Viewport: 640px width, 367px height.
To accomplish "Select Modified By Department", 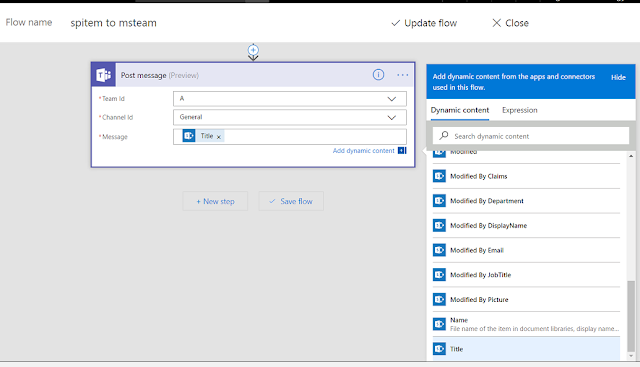I will pyautogui.click(x=526, y=200).
